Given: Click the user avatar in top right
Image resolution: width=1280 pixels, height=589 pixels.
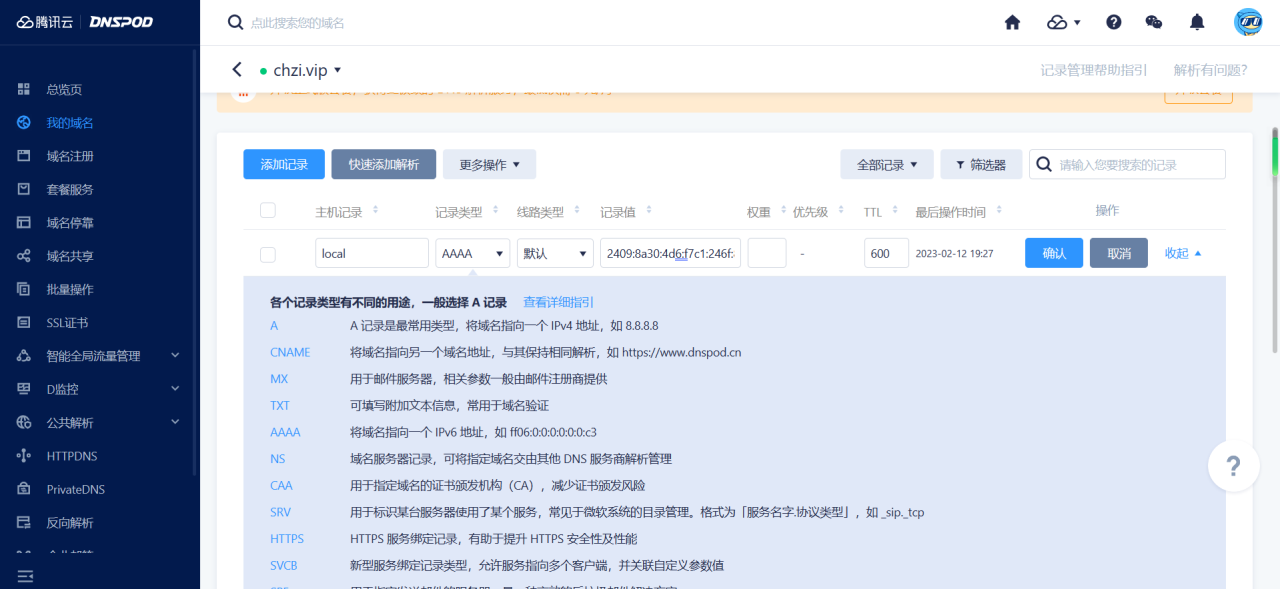Looking at the screenshot, I should click(1246, 21).
